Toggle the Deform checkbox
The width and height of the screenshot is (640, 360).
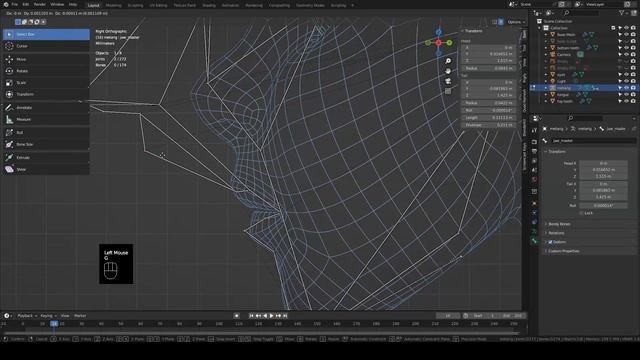tap(550, 242)
